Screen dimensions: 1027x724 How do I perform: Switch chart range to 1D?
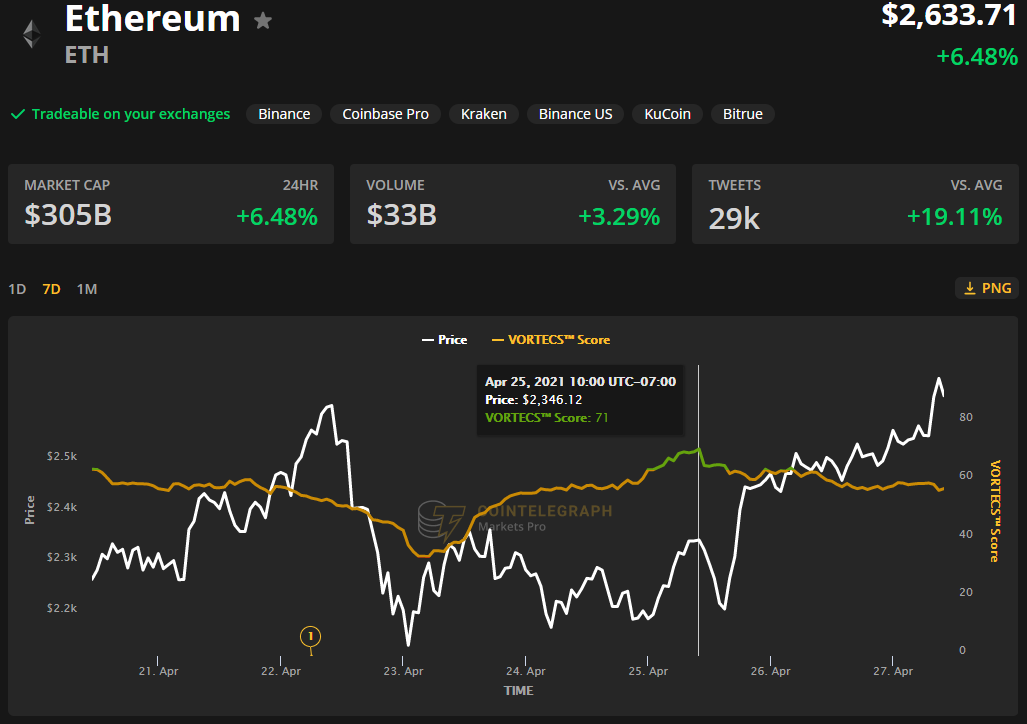coord(17,289)
